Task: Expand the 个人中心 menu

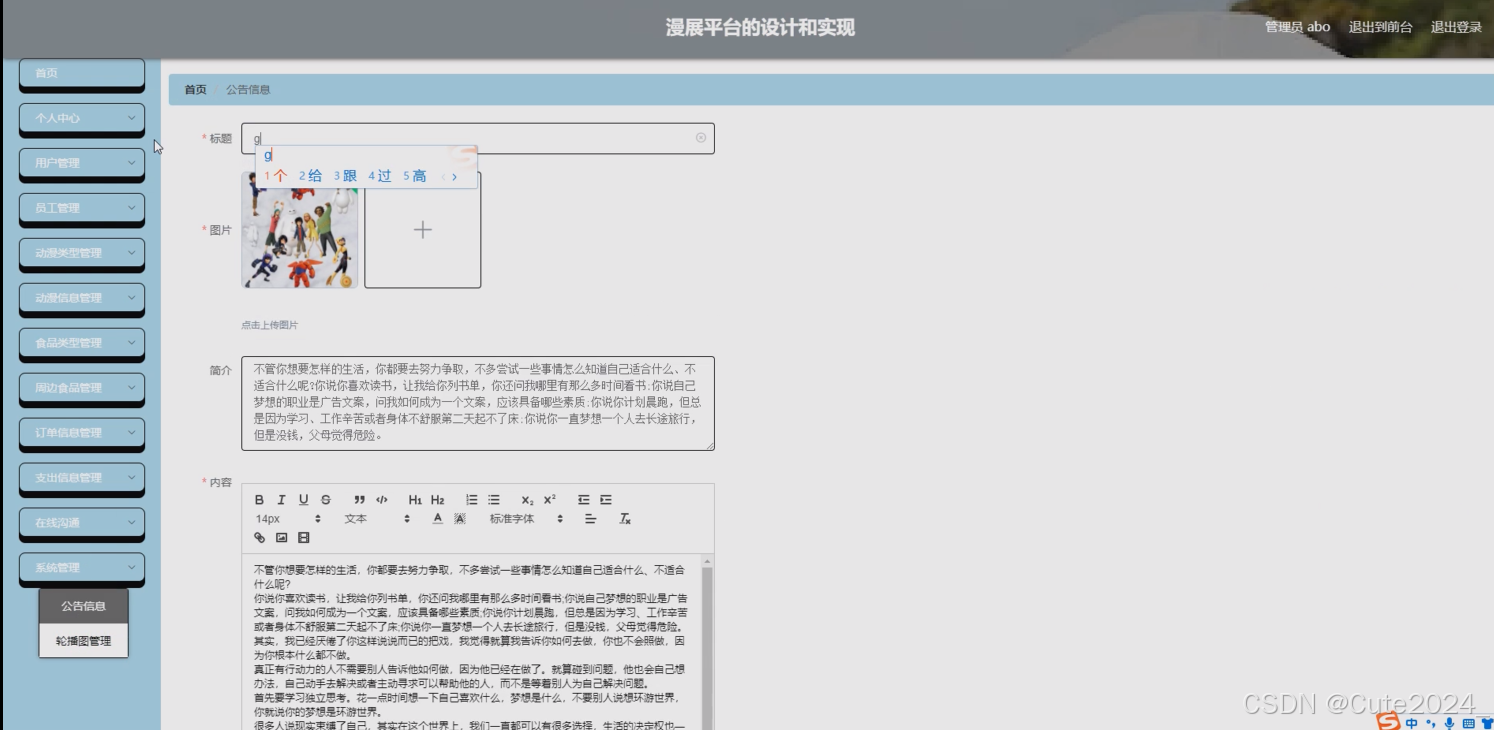Action: (82, 118)
